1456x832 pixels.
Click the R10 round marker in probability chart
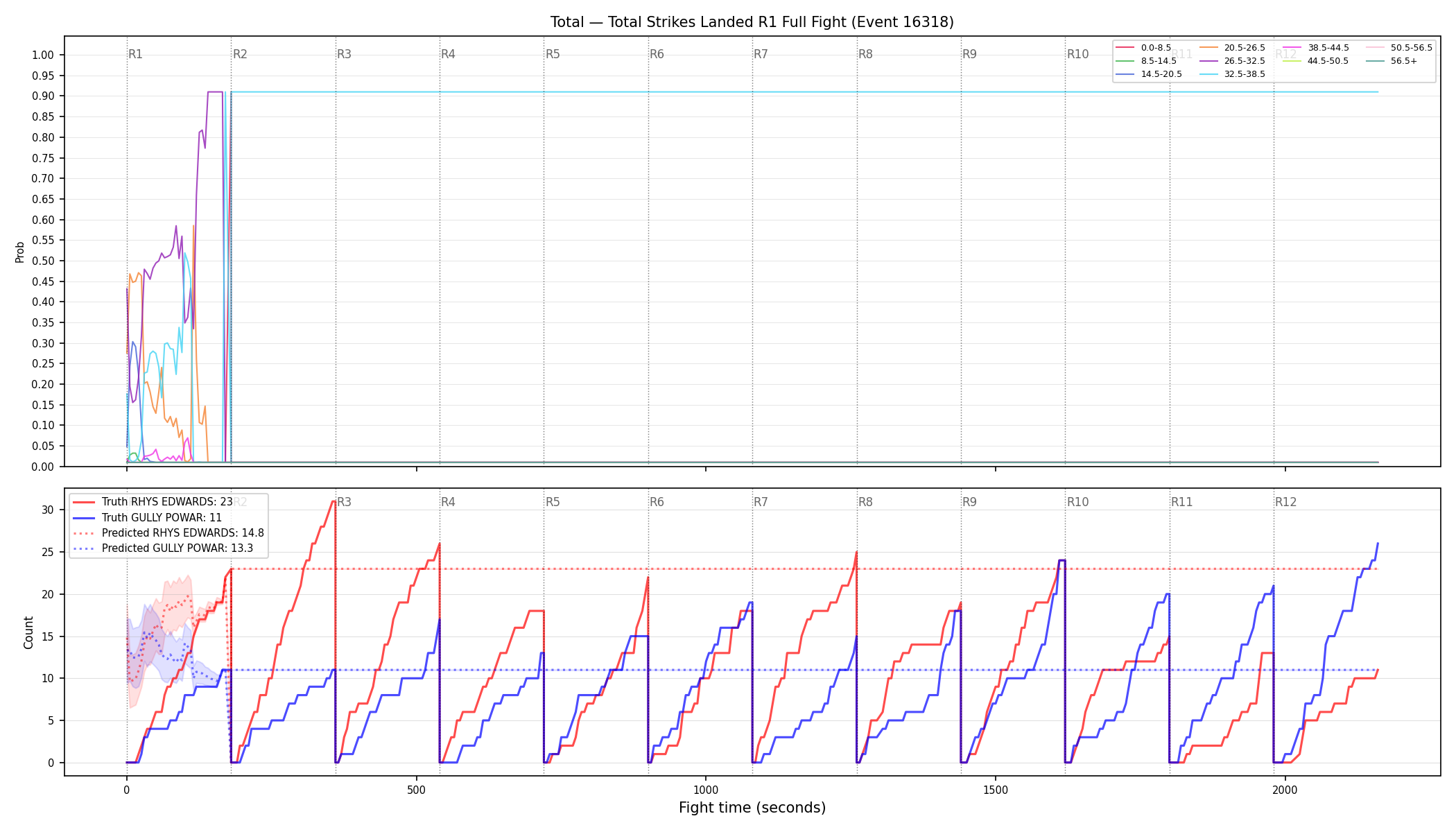(1077, 54)
